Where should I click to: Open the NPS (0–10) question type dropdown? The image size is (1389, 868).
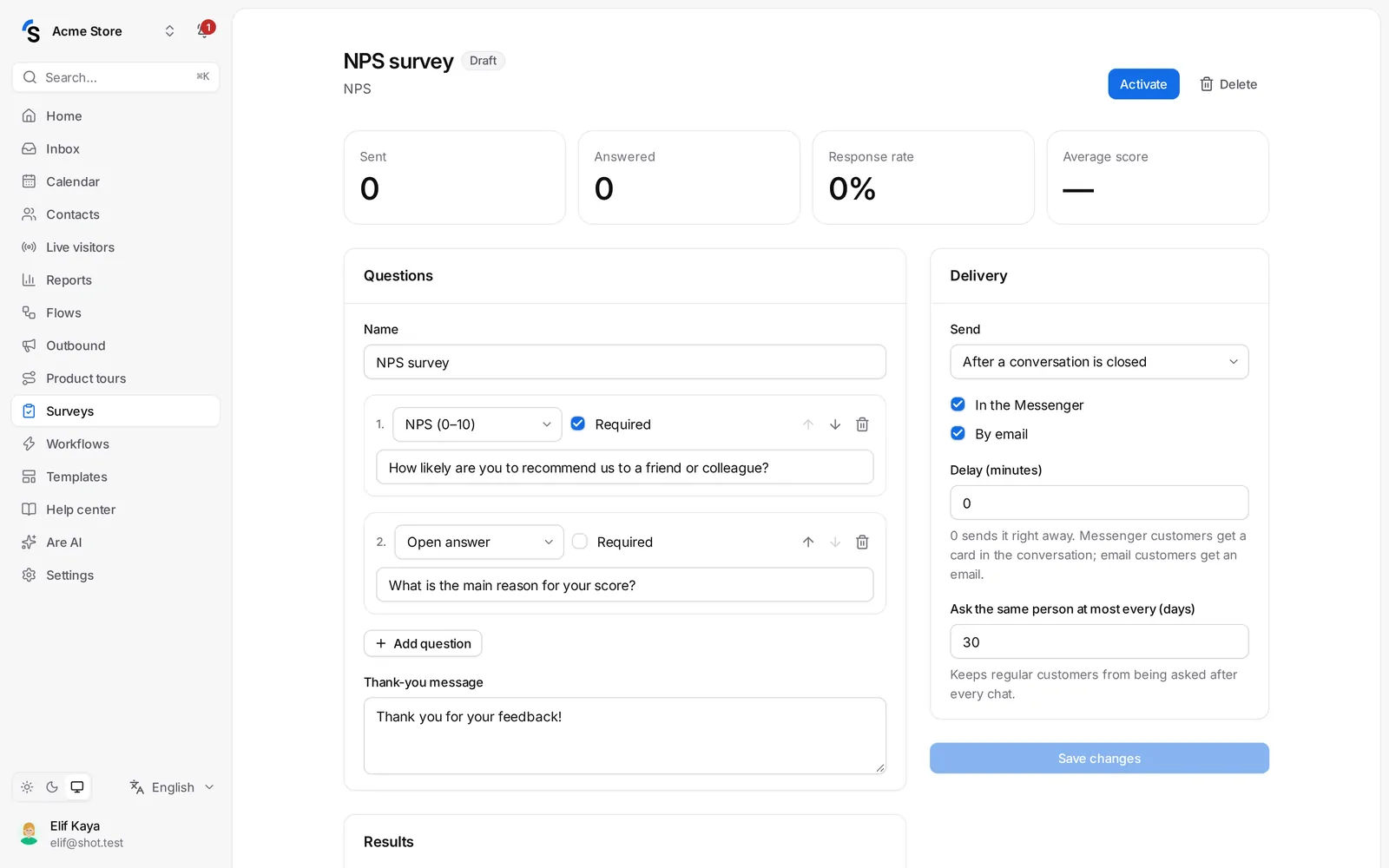[477, 424]
